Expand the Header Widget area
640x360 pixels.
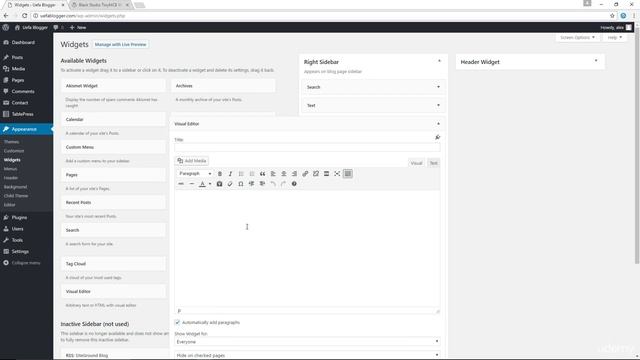click(x=596, y=61)
